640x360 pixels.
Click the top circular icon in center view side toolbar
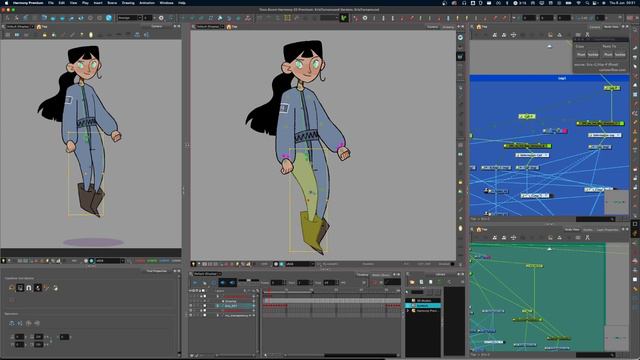point(460,38)
